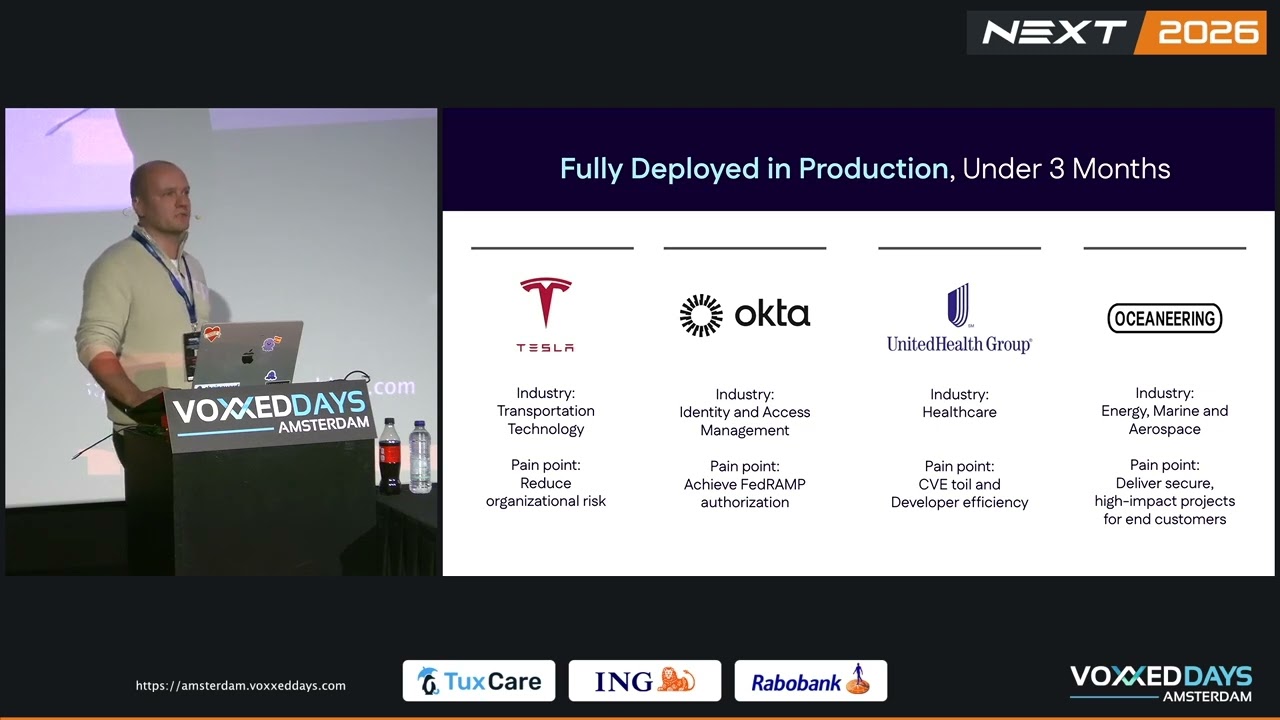Click the 'Healthcare' industry text
The image size is (1280, 720).
tap(959, 412)
